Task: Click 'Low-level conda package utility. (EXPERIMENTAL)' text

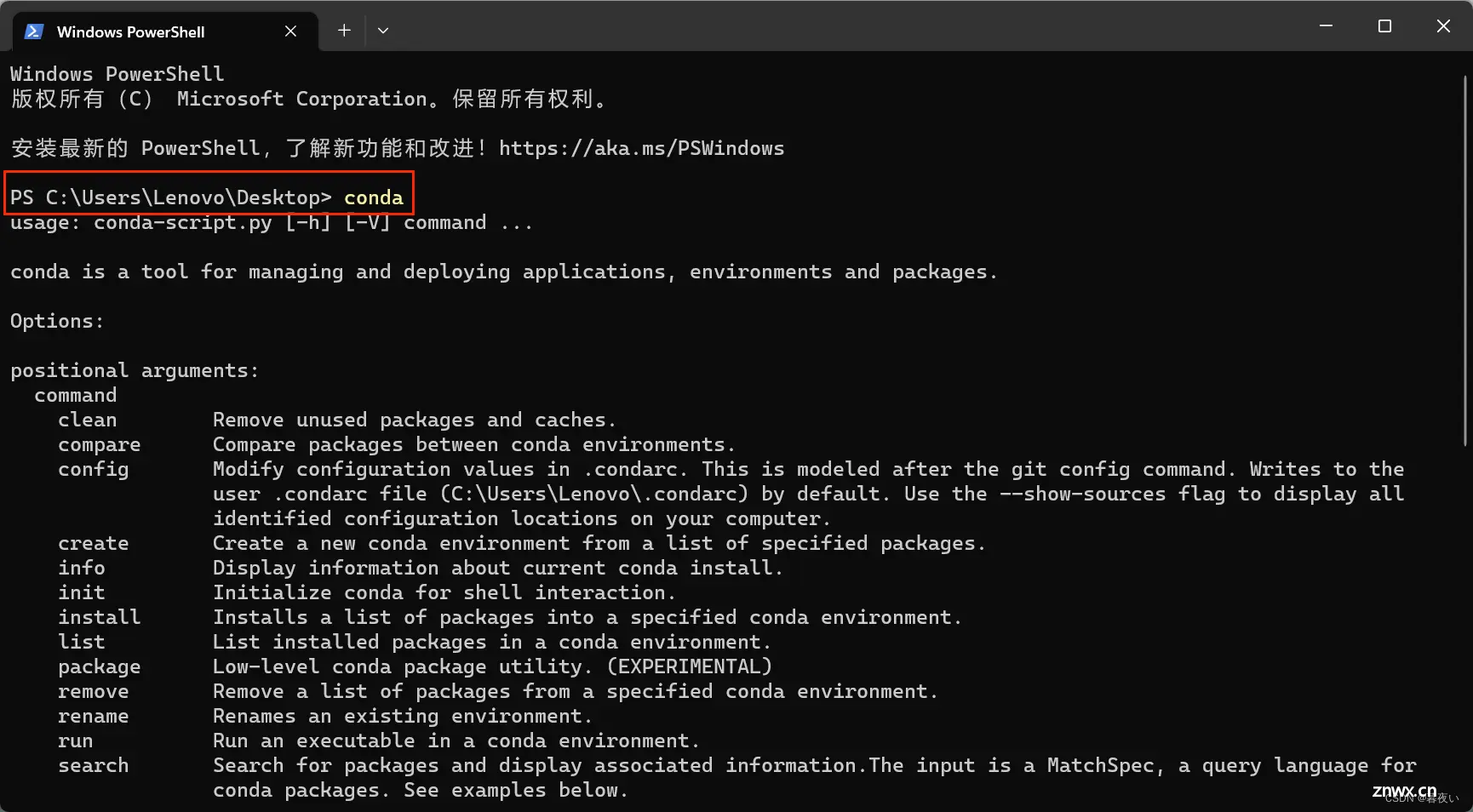Action: [x=492, y=666]
